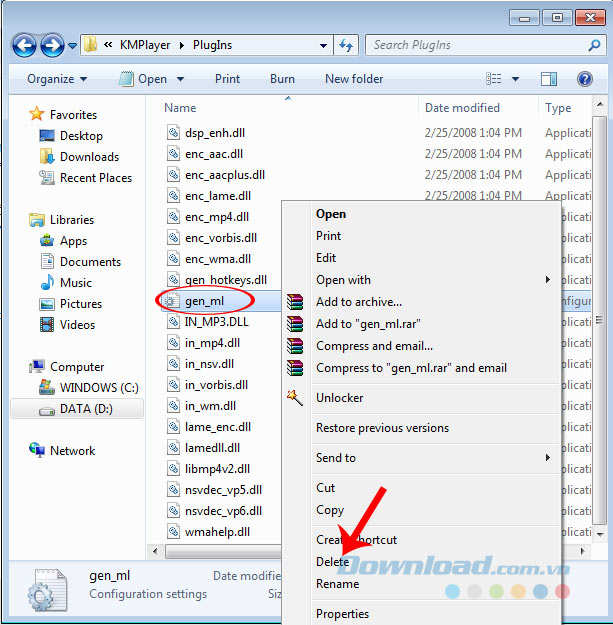
Task: Open the Music library
Action: pos(66,283)
